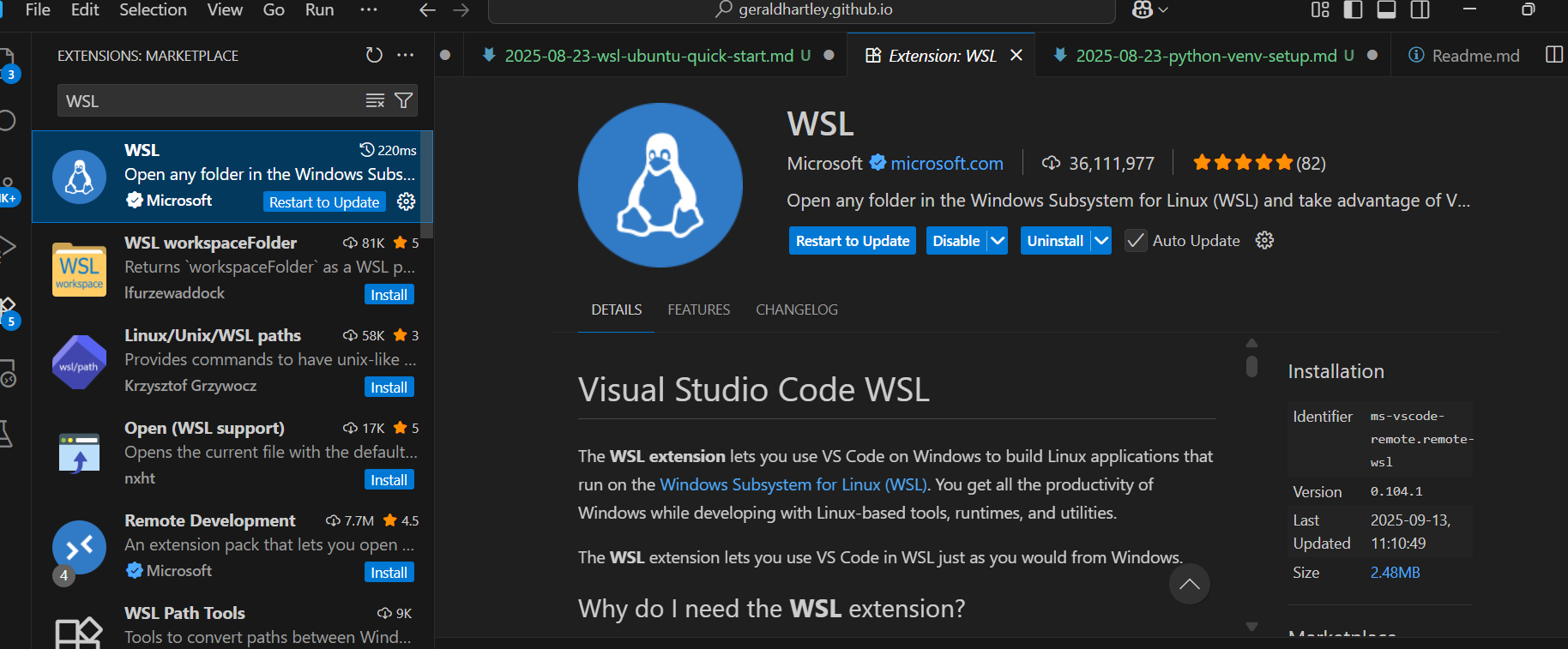Image resolution: width=1568 pixels, height=649 pixels.
Task: Open manage gear for WSL list item
Action: point(407,201)
